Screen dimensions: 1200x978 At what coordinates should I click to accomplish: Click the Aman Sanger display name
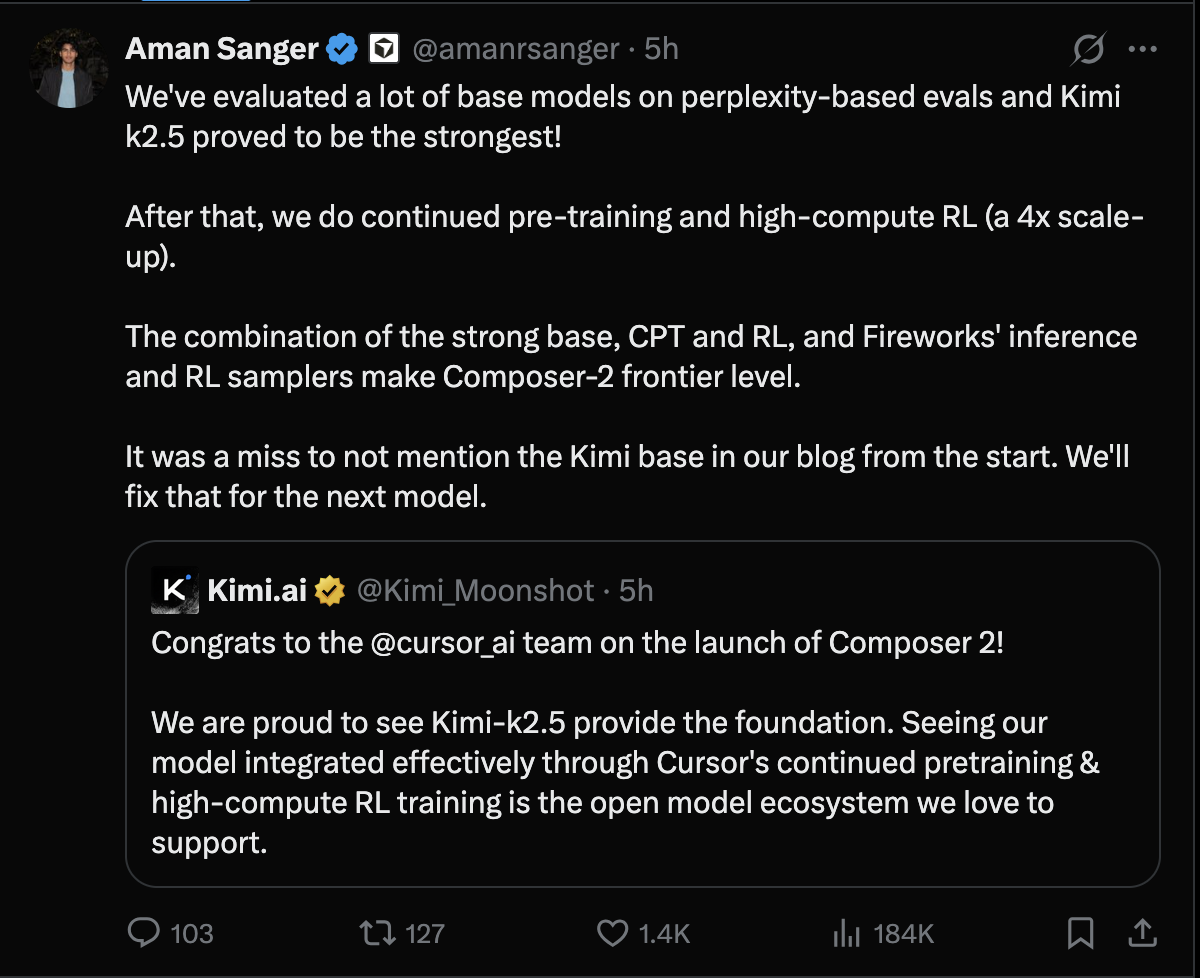pos(222,48)
